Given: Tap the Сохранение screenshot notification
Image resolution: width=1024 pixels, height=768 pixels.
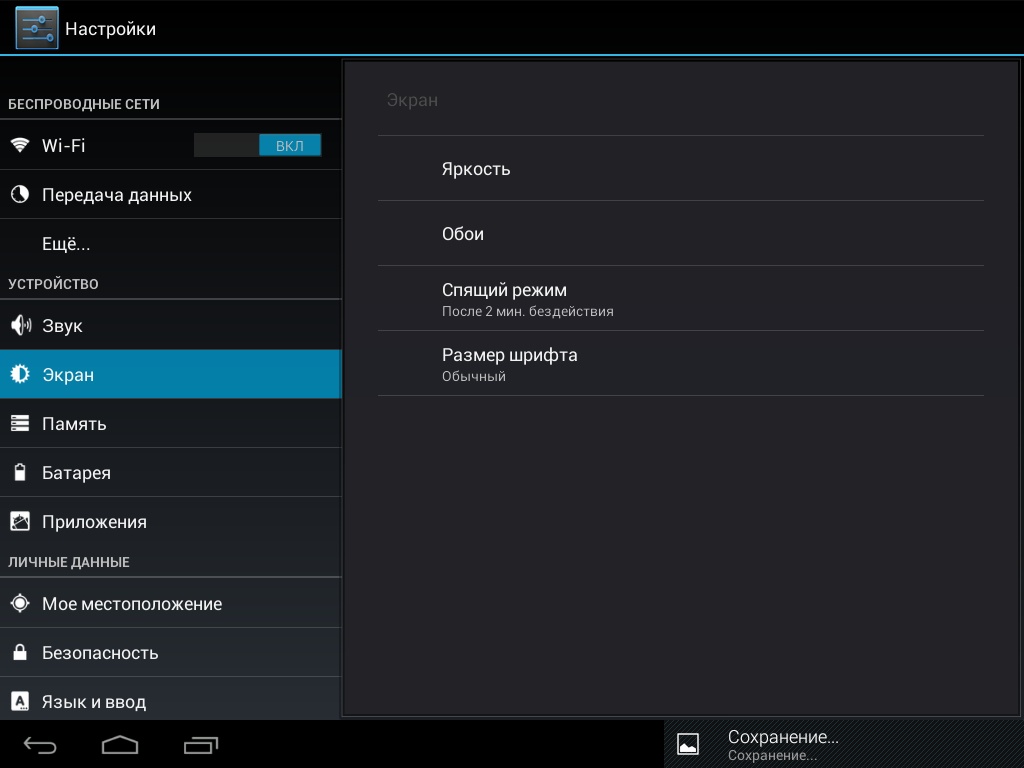Looking at the screenshot, I should [x=843, y=744].
